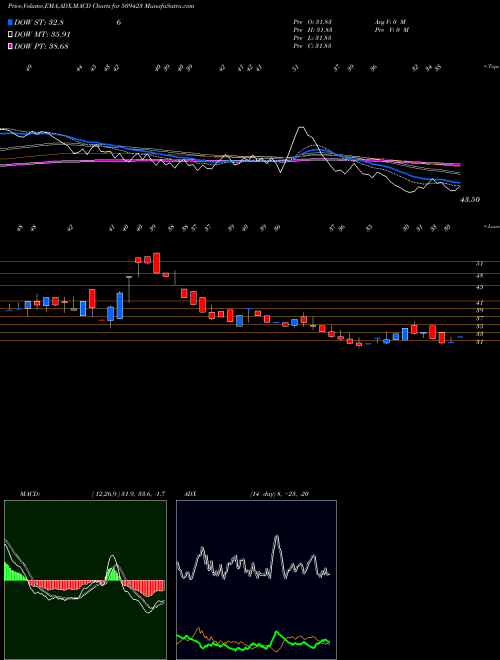500x660 pixels.
Task: Open the ADX indicator chart panel
Action: (x=256, y=580)
